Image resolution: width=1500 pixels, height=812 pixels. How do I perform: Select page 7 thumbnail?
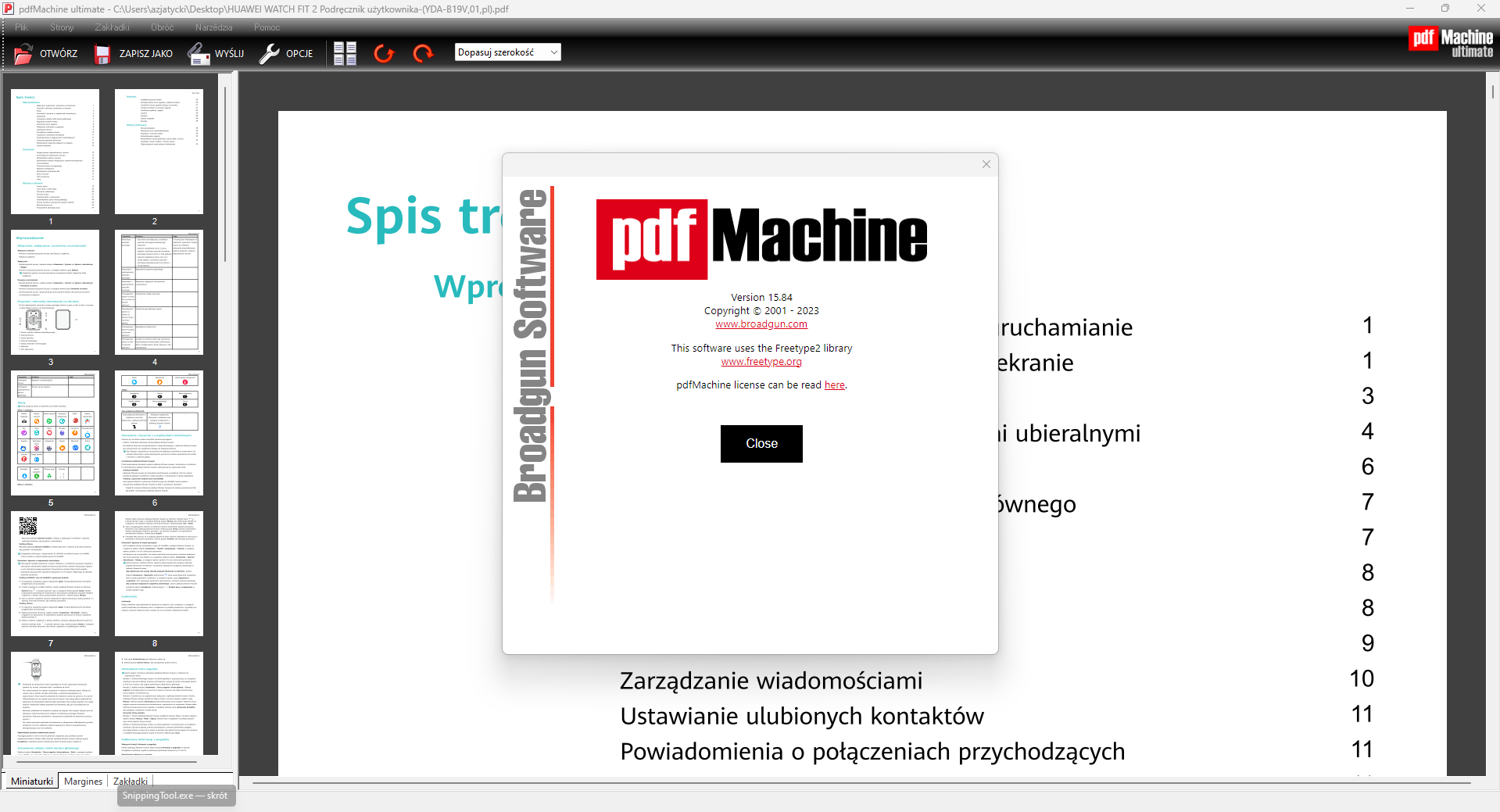click(55, 574)
